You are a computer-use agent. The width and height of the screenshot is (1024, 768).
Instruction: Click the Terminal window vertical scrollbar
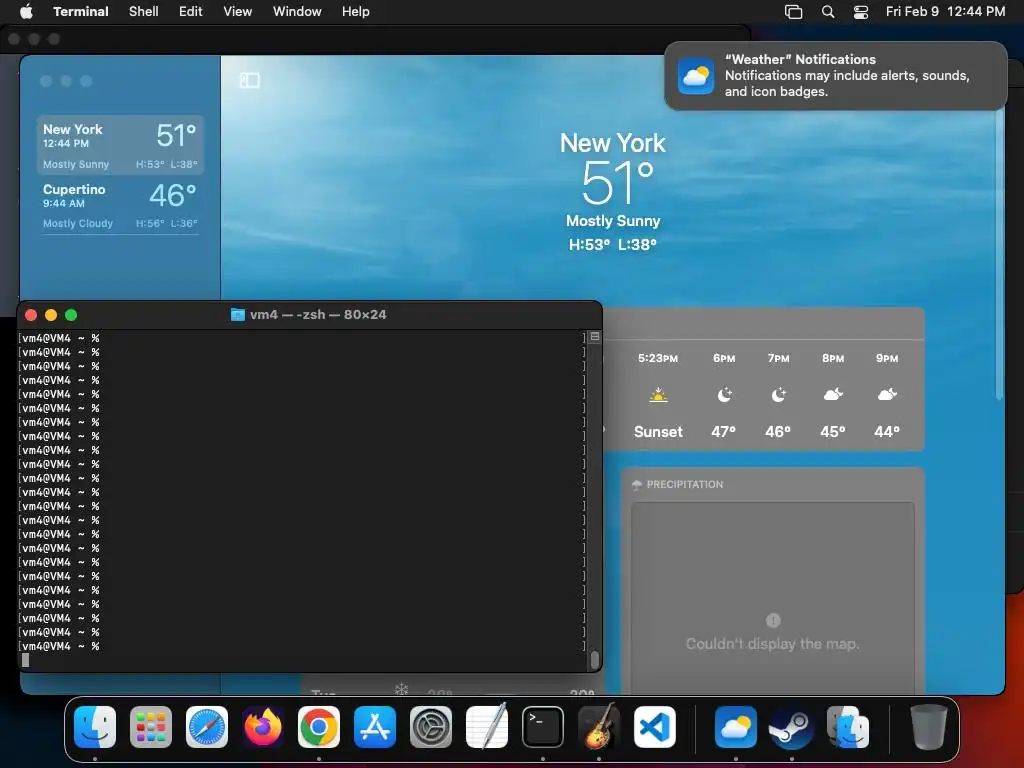(x=594, y=659)
